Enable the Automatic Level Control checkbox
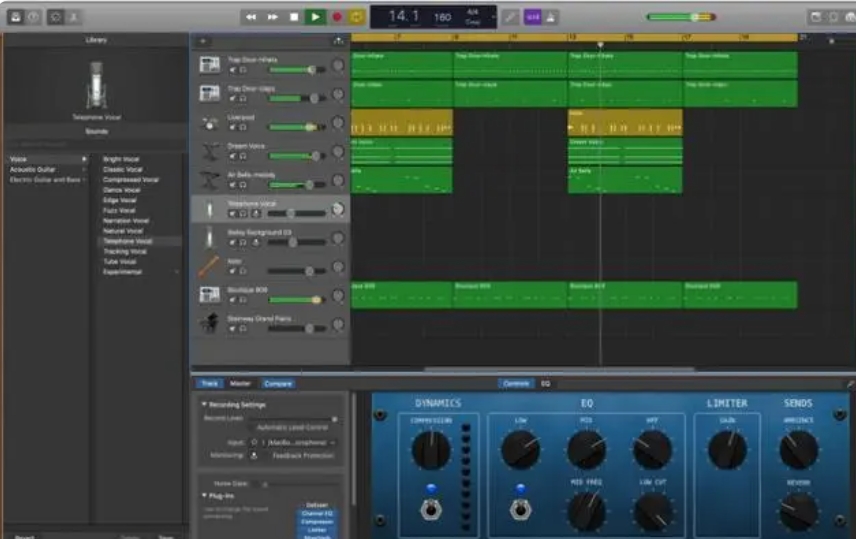856x539 pixels. tap(252, 428)
